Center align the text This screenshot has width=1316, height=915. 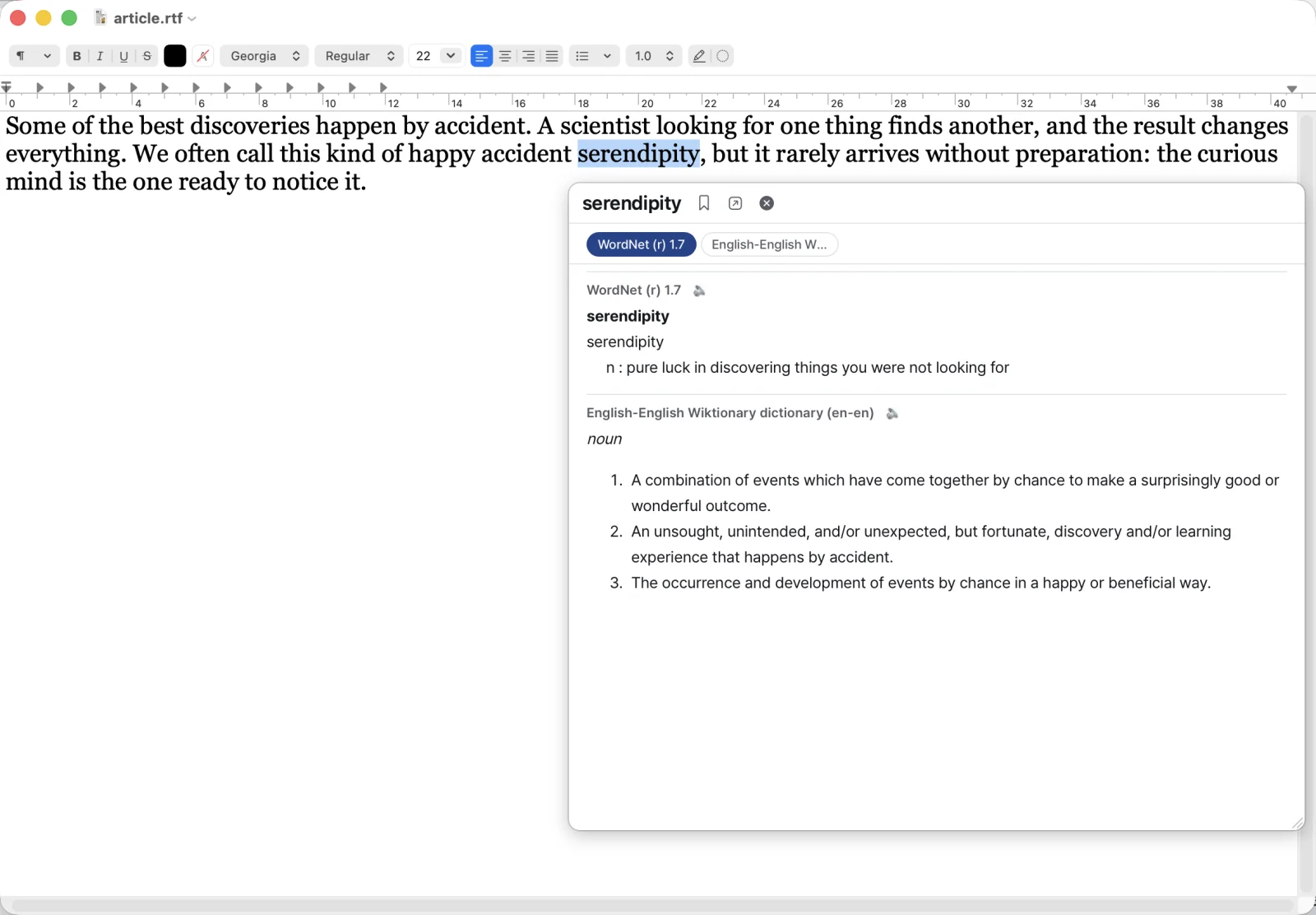click(x=505, y=56)
